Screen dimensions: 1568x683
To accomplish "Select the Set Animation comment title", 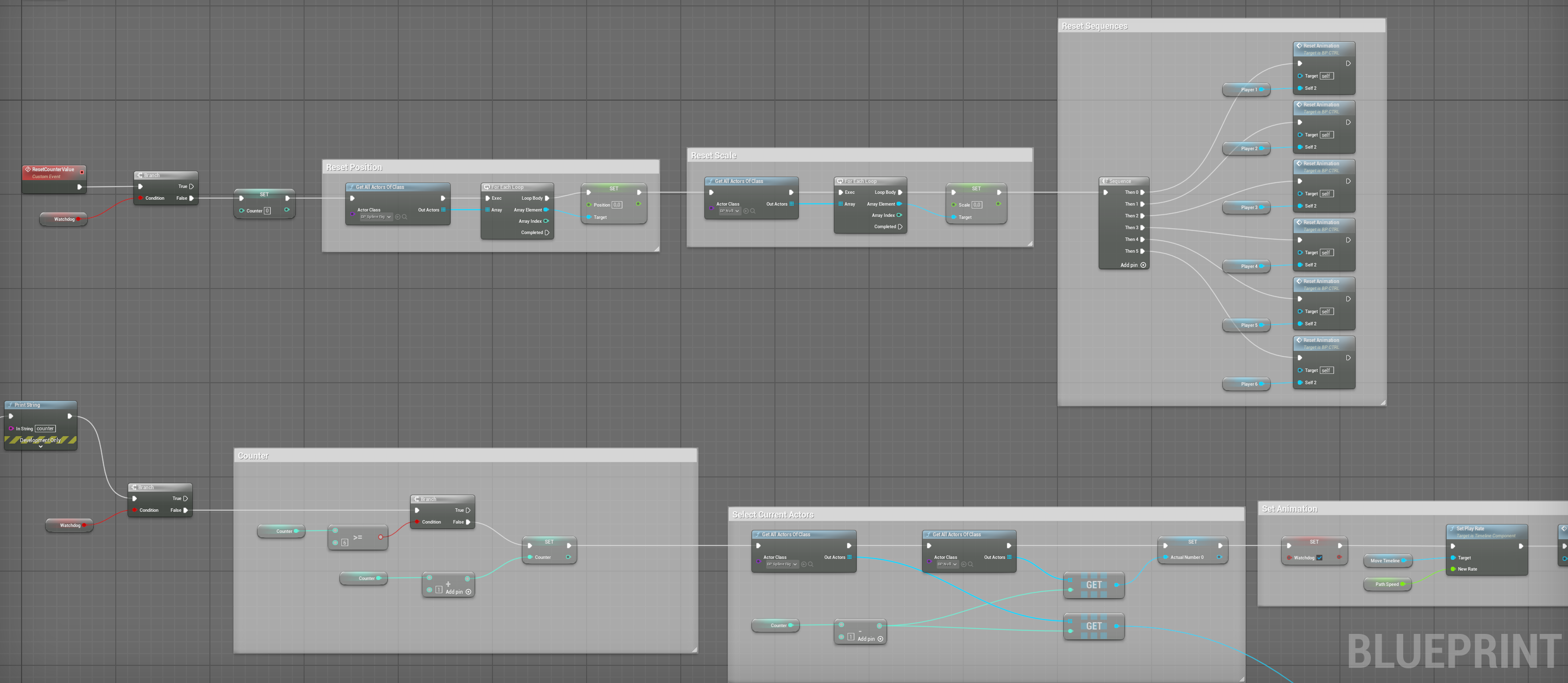I will point(1289,509).
